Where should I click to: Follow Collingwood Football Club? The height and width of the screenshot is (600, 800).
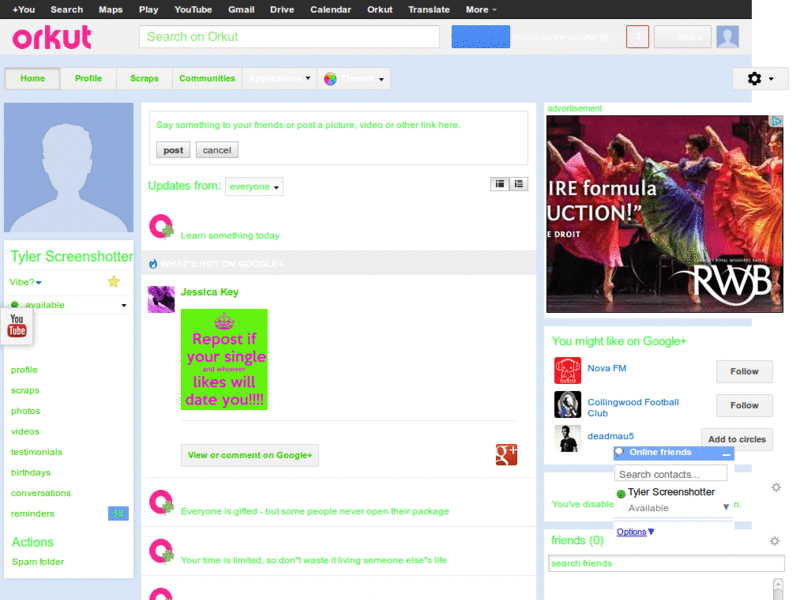744,406
